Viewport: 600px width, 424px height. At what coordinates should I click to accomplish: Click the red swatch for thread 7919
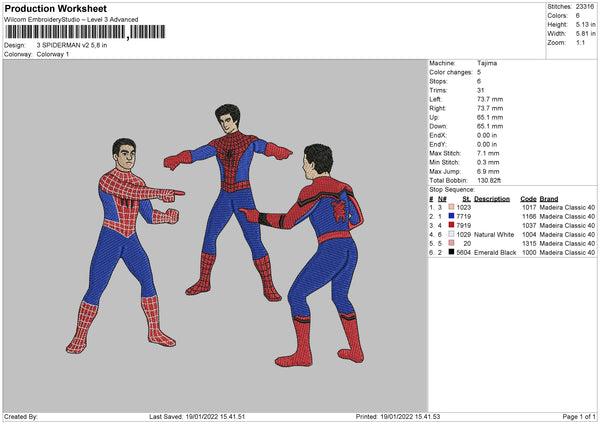coord(451,225)
